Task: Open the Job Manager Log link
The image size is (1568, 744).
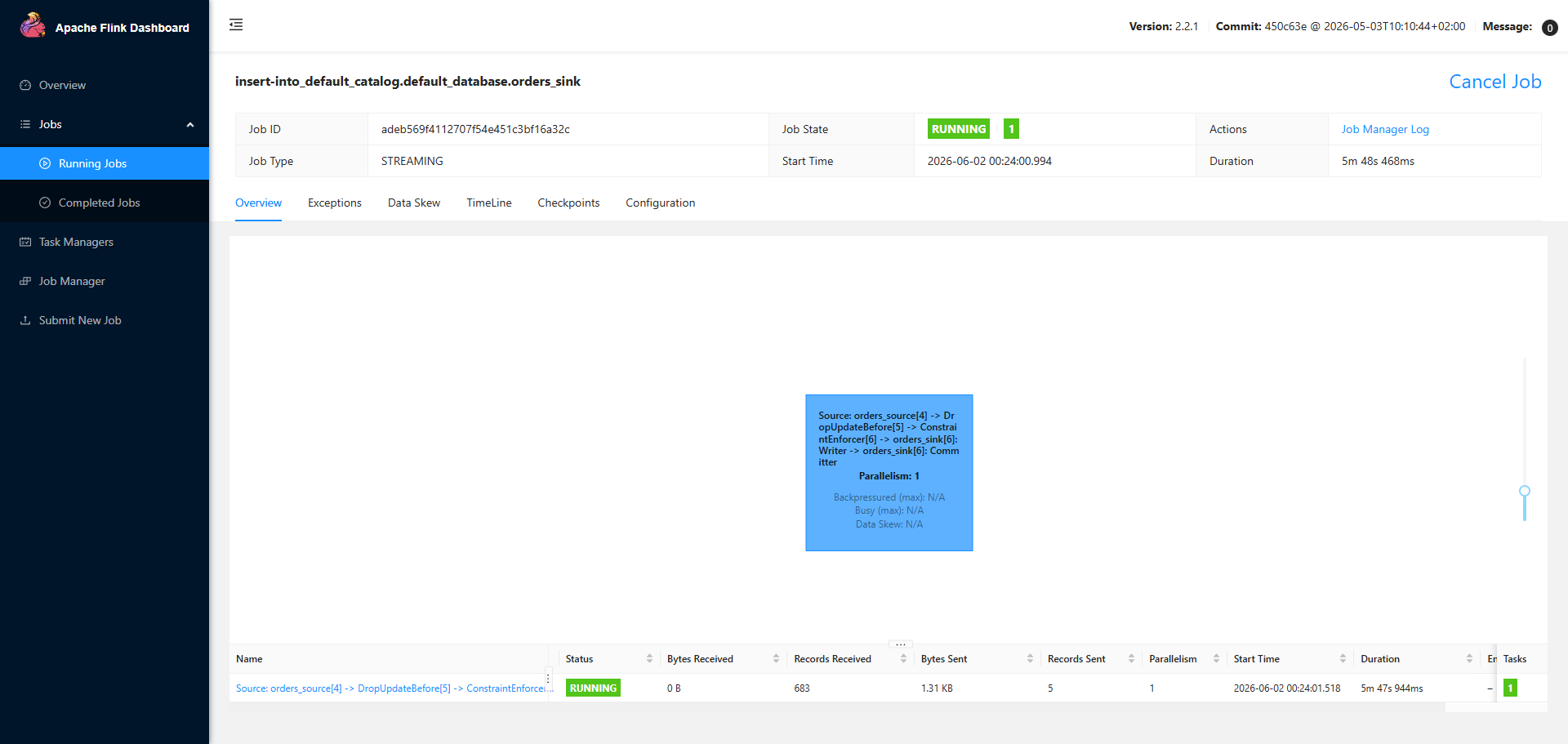Action: (x=1385, y=129)
